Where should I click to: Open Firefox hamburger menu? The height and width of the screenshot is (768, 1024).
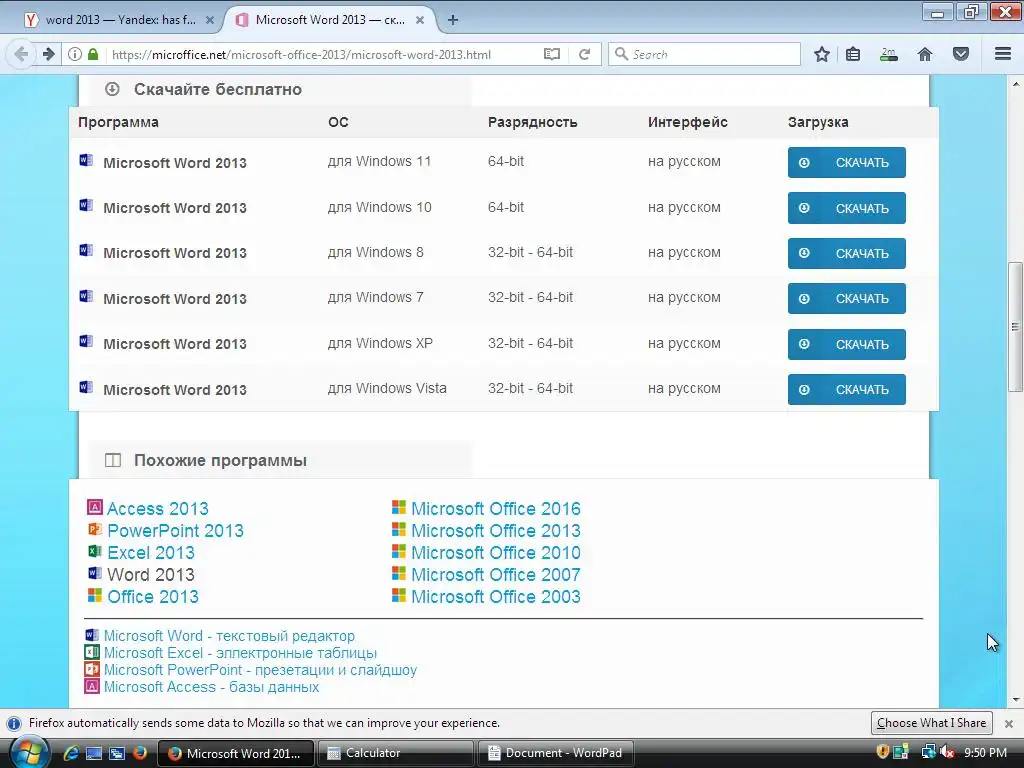(x=1003, y=54)
